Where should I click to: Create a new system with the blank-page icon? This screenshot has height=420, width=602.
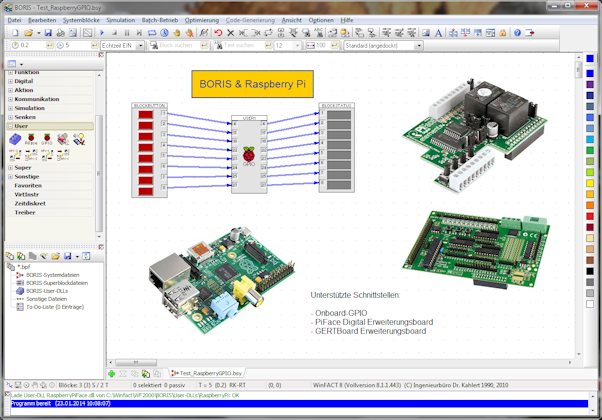pyautogui.click(x=15, y=33)
